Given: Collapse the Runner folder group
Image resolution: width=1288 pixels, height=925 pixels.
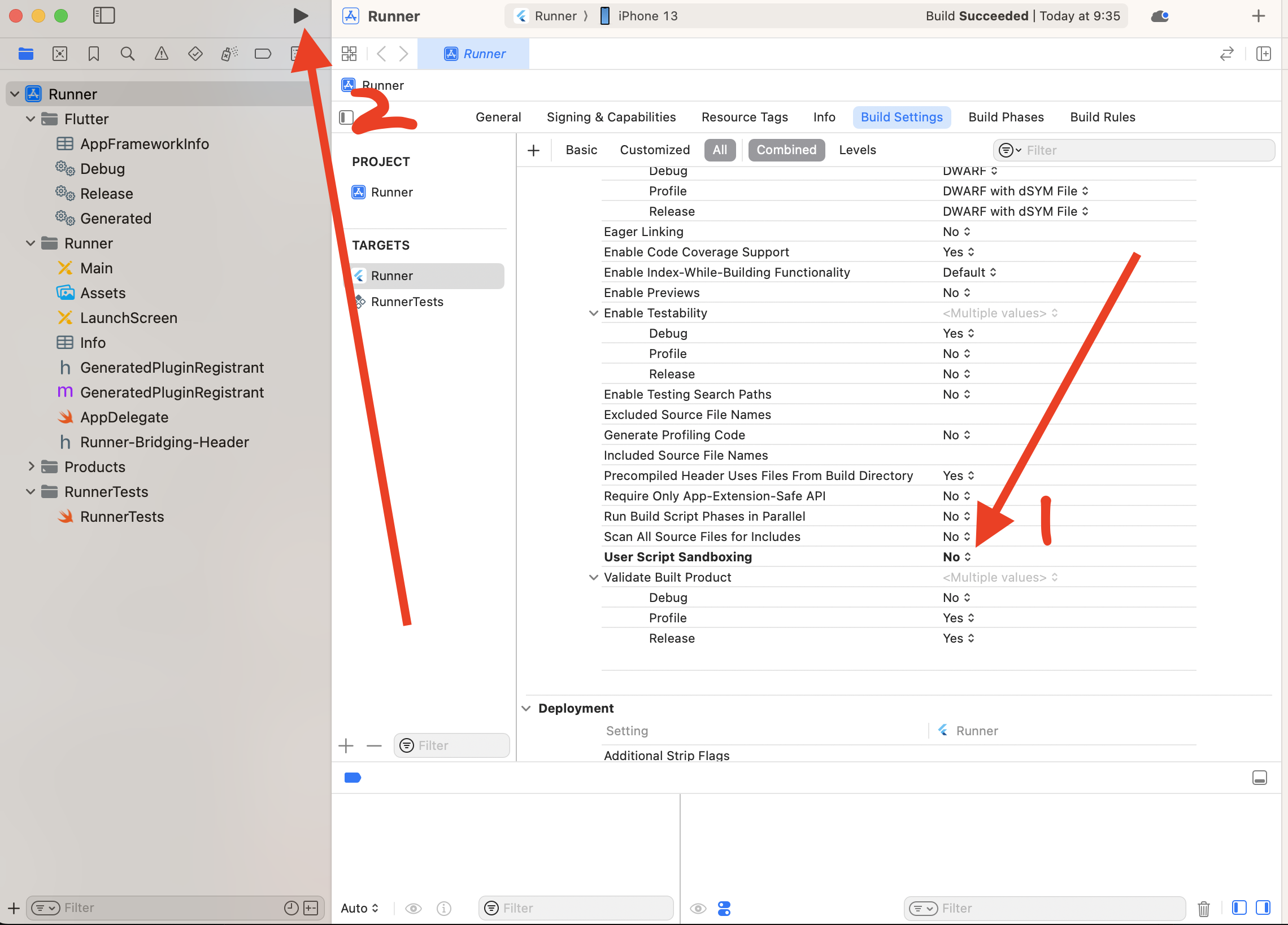Looking at the screenshot, I should coord(31,243).
